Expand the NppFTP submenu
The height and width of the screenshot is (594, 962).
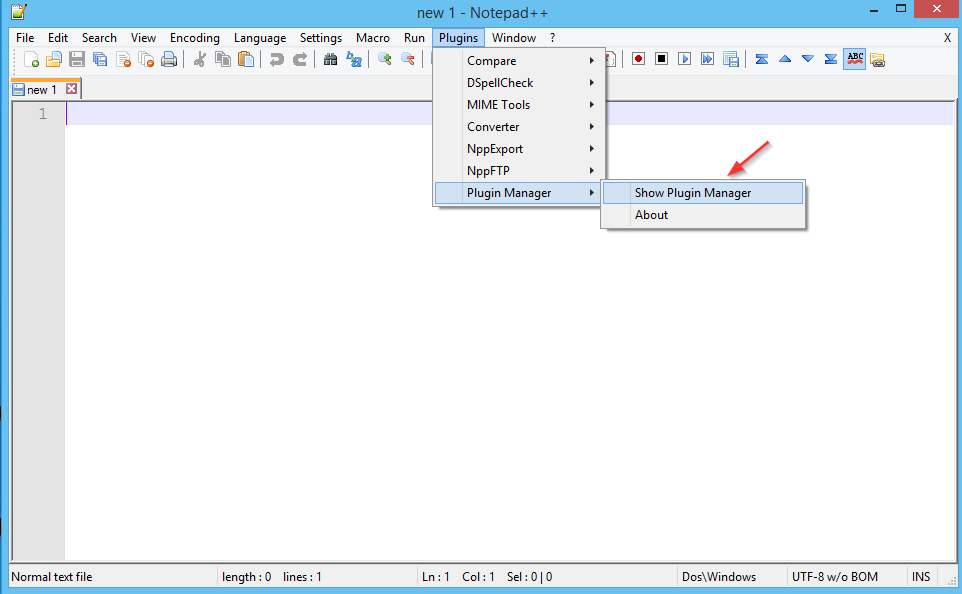pyautogui.click(x=519, y=171)
